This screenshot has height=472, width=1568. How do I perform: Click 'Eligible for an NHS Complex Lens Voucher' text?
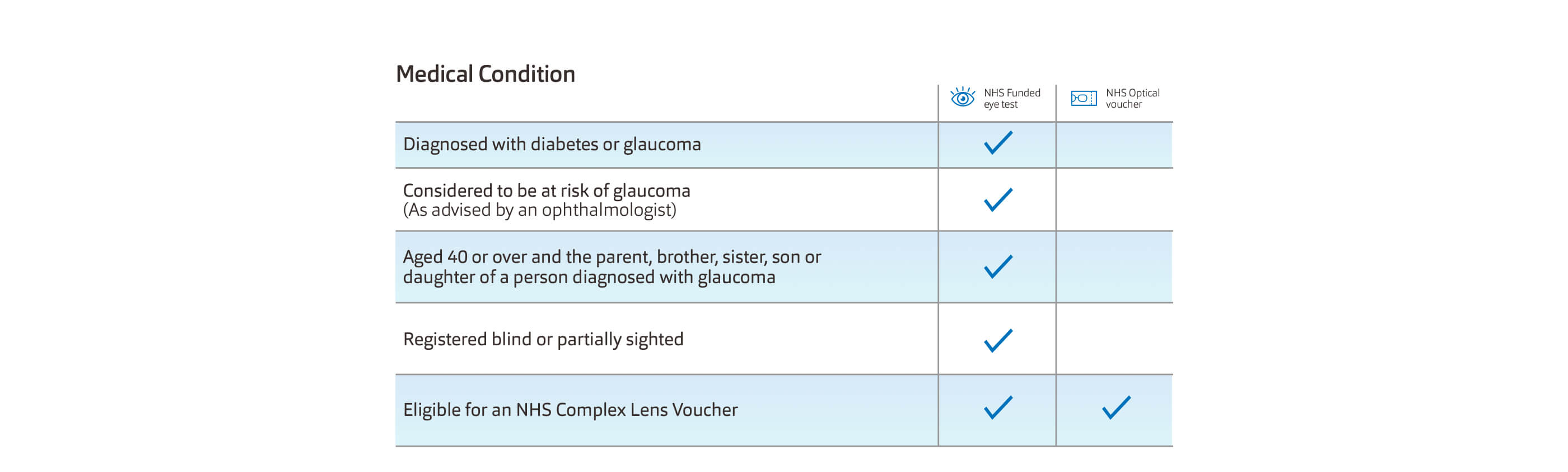click(x=570, y=410)
